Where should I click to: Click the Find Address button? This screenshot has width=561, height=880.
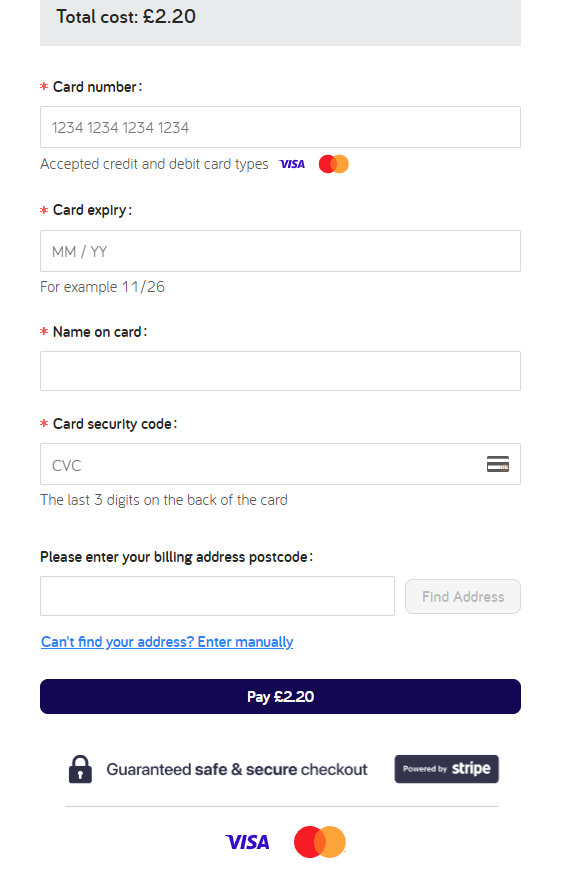[463, 597]
